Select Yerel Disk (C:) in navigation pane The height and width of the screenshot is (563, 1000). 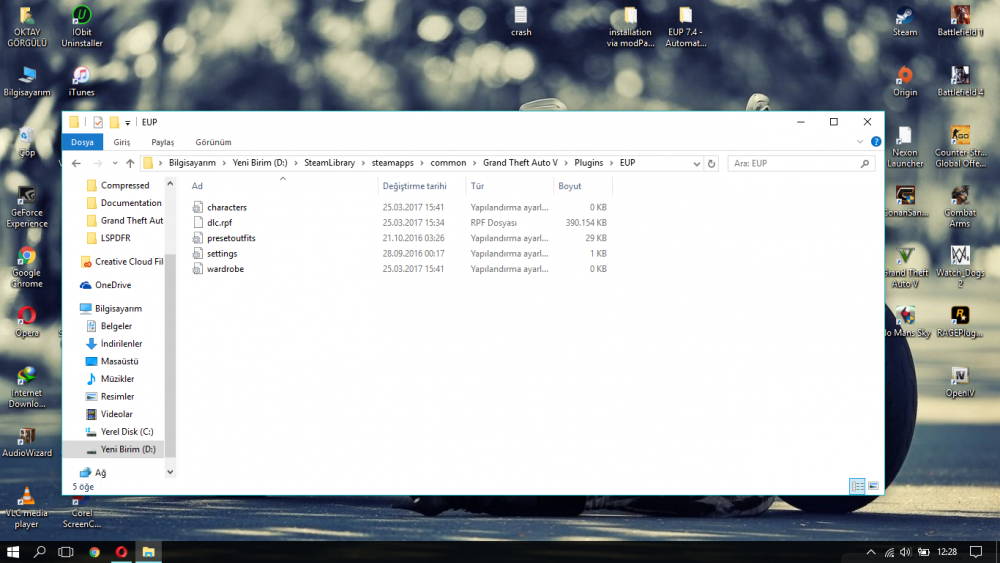(x=126, y=432)
